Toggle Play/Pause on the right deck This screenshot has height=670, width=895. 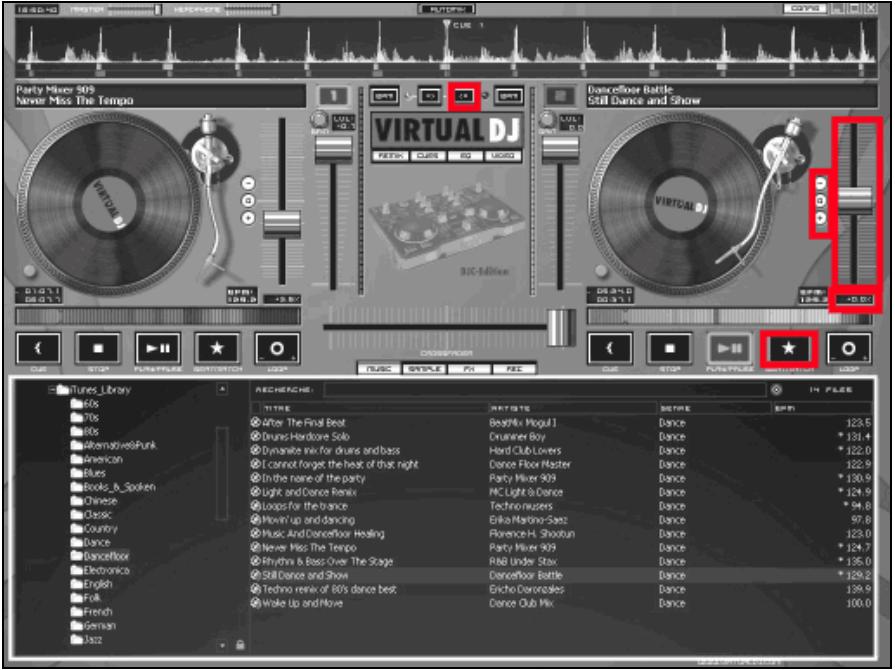pyautogui.click(x=729, y=348)
